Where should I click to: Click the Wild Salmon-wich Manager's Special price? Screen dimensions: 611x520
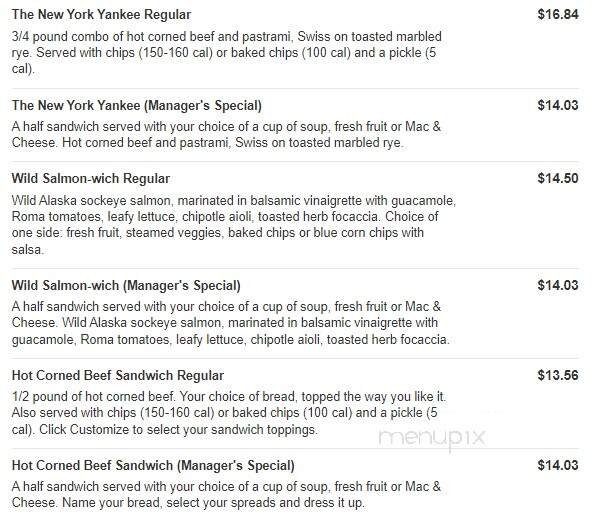tap(560, 285)
